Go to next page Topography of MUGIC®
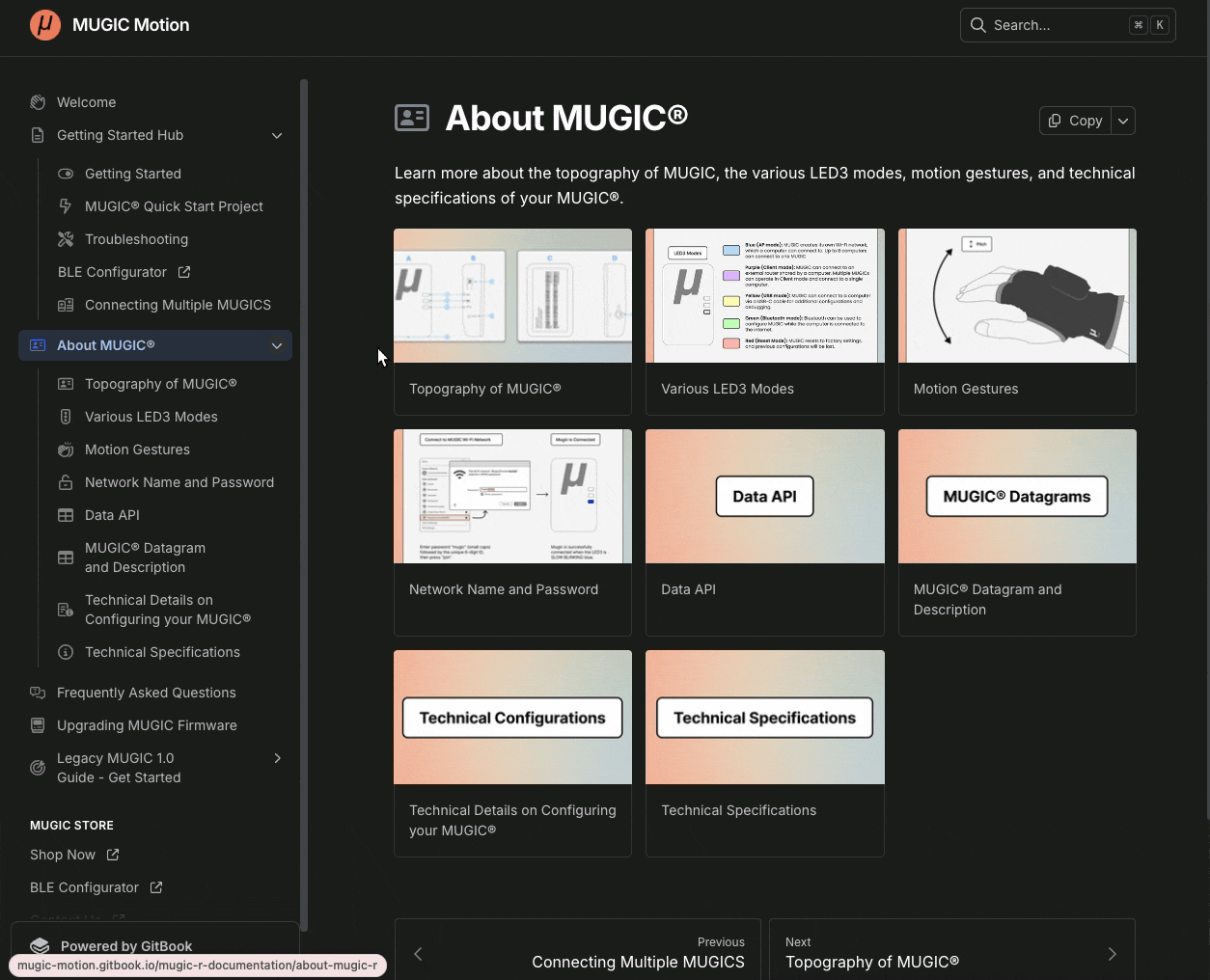The height and width of the screenshot is (980, 1210). pos(951,953)
